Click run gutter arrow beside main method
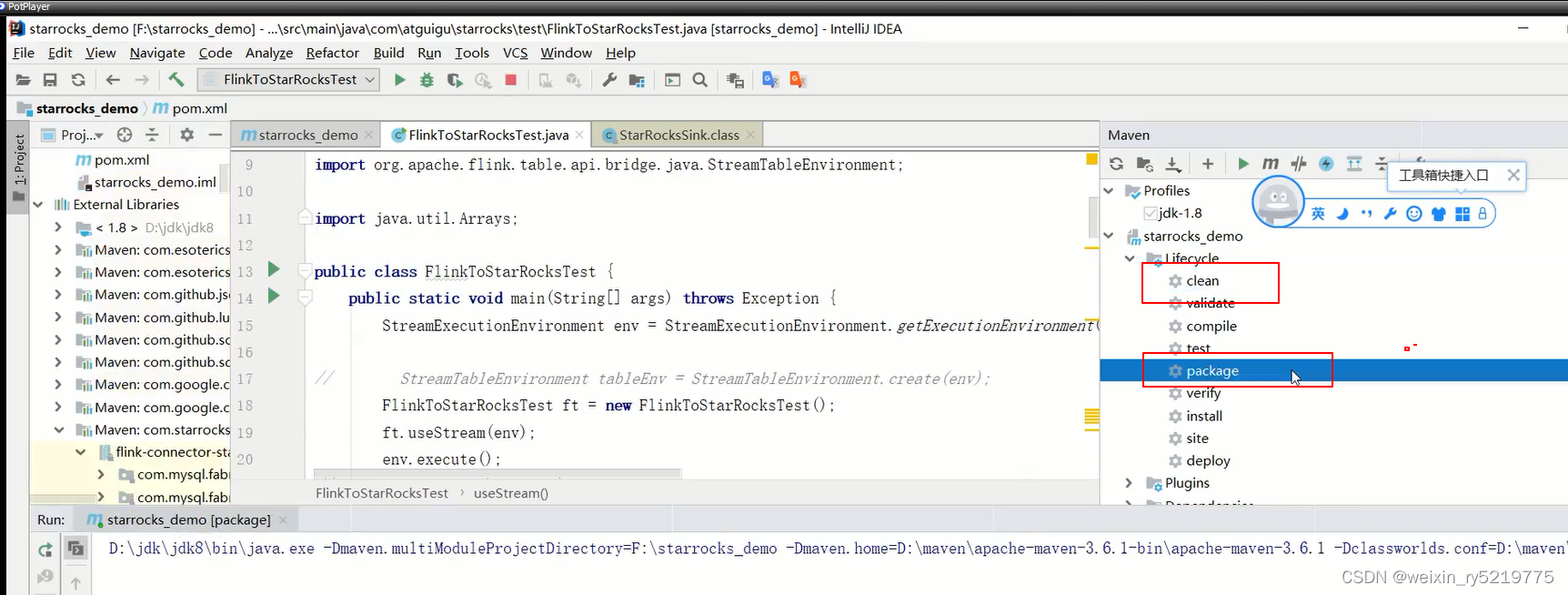The image size is (1568, 595). (x=274, y=296)
